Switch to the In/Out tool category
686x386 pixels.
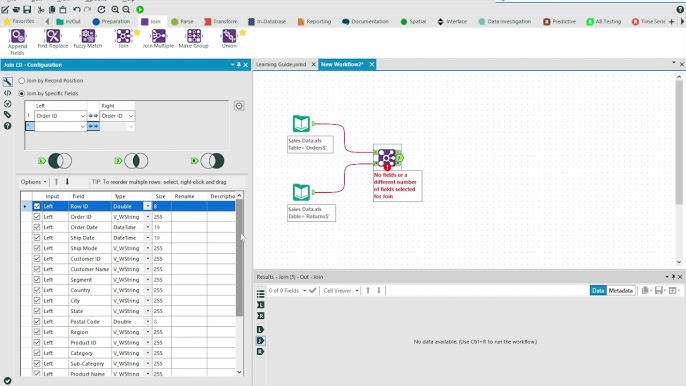tap(69, 21)
